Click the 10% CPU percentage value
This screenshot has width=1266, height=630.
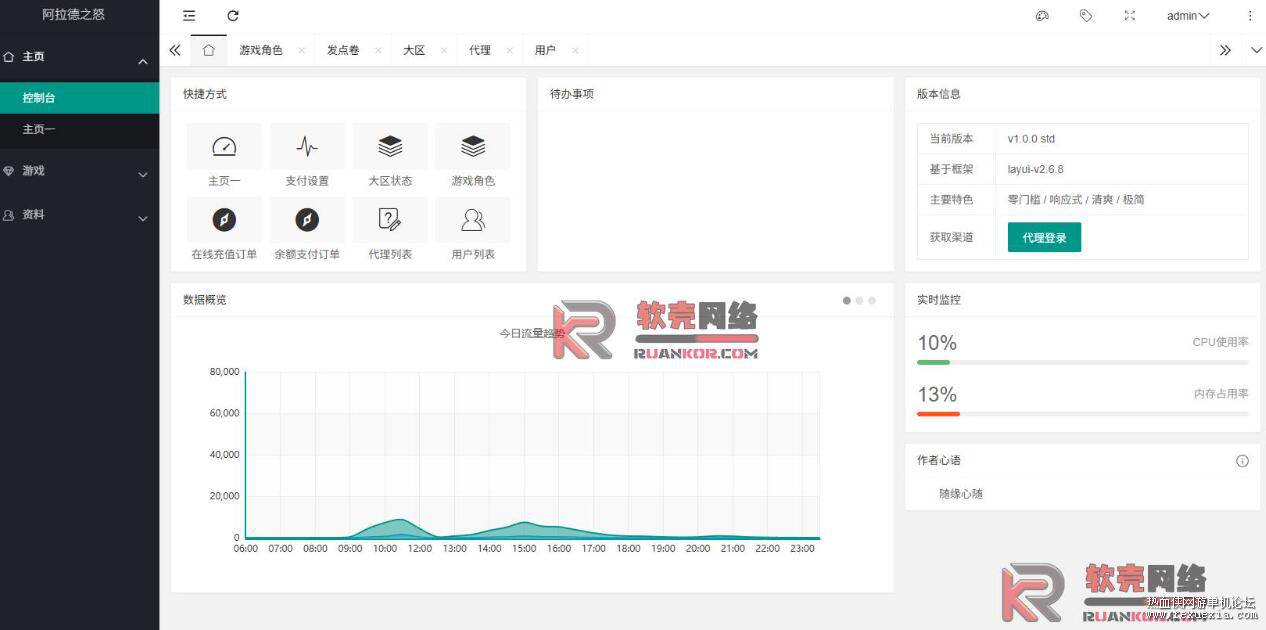click(x=937, y=343)
